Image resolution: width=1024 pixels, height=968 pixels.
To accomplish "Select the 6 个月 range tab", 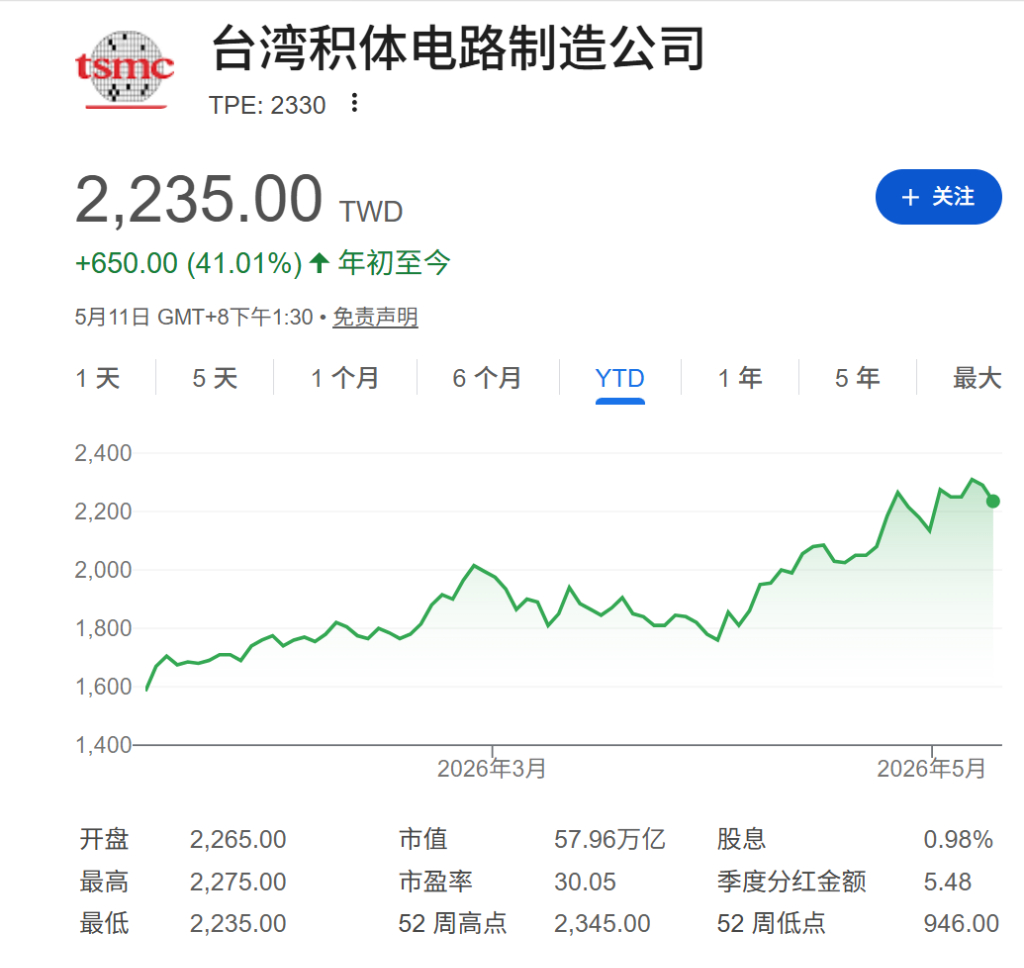I will point(487,378).
